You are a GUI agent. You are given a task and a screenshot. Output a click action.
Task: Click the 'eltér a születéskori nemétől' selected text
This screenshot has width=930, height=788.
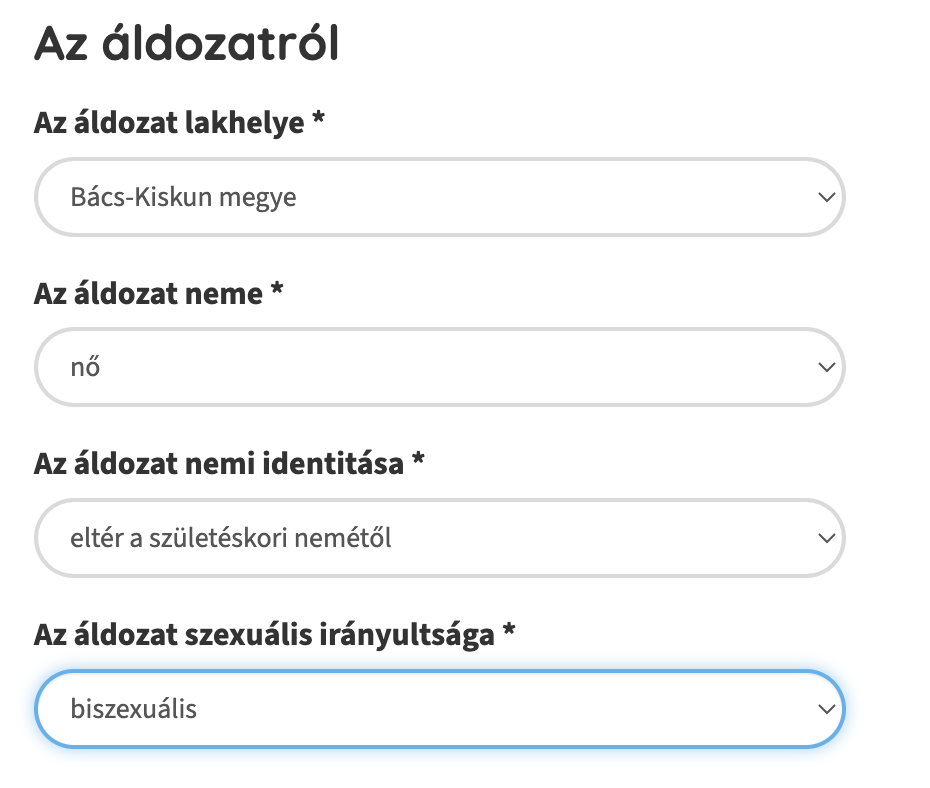231,539
